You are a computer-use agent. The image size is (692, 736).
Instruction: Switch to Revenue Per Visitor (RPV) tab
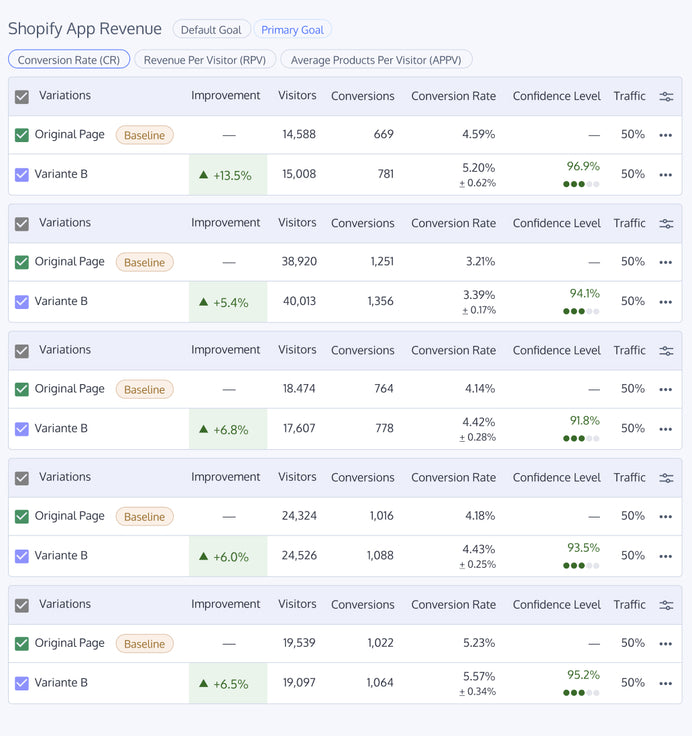pyautogui.click(x=204, y=60)
